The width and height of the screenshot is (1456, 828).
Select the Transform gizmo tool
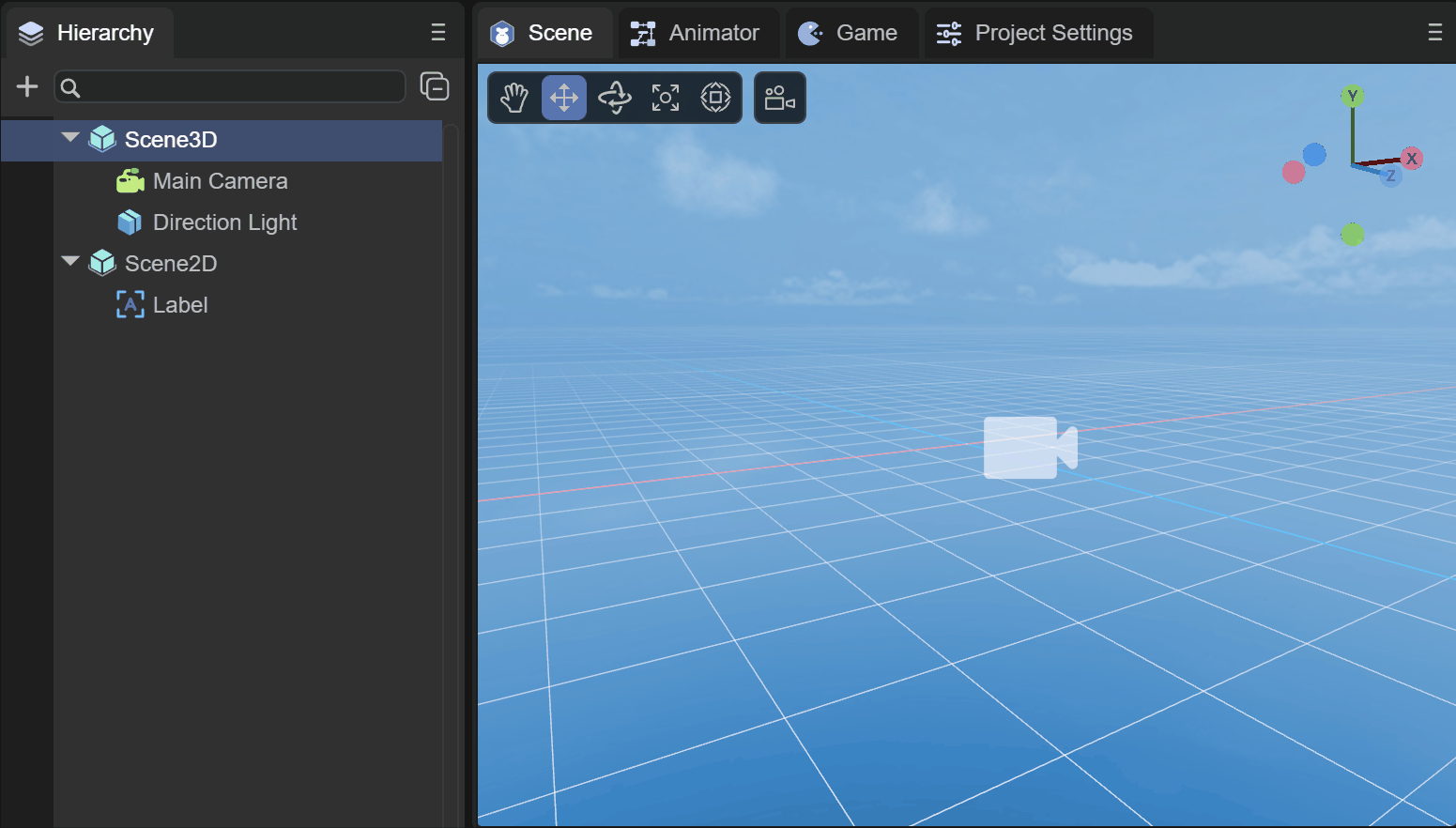tap(715, 98)
